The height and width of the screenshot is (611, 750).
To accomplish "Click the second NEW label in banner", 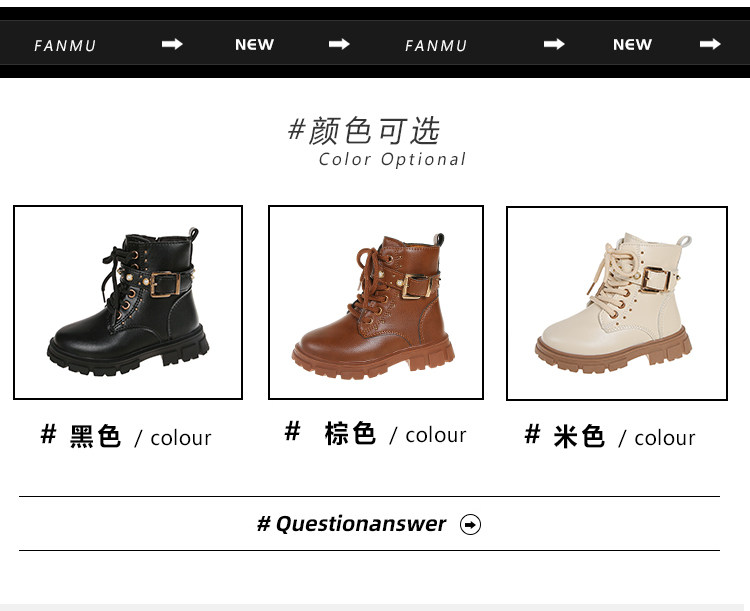I will [632, 44].
